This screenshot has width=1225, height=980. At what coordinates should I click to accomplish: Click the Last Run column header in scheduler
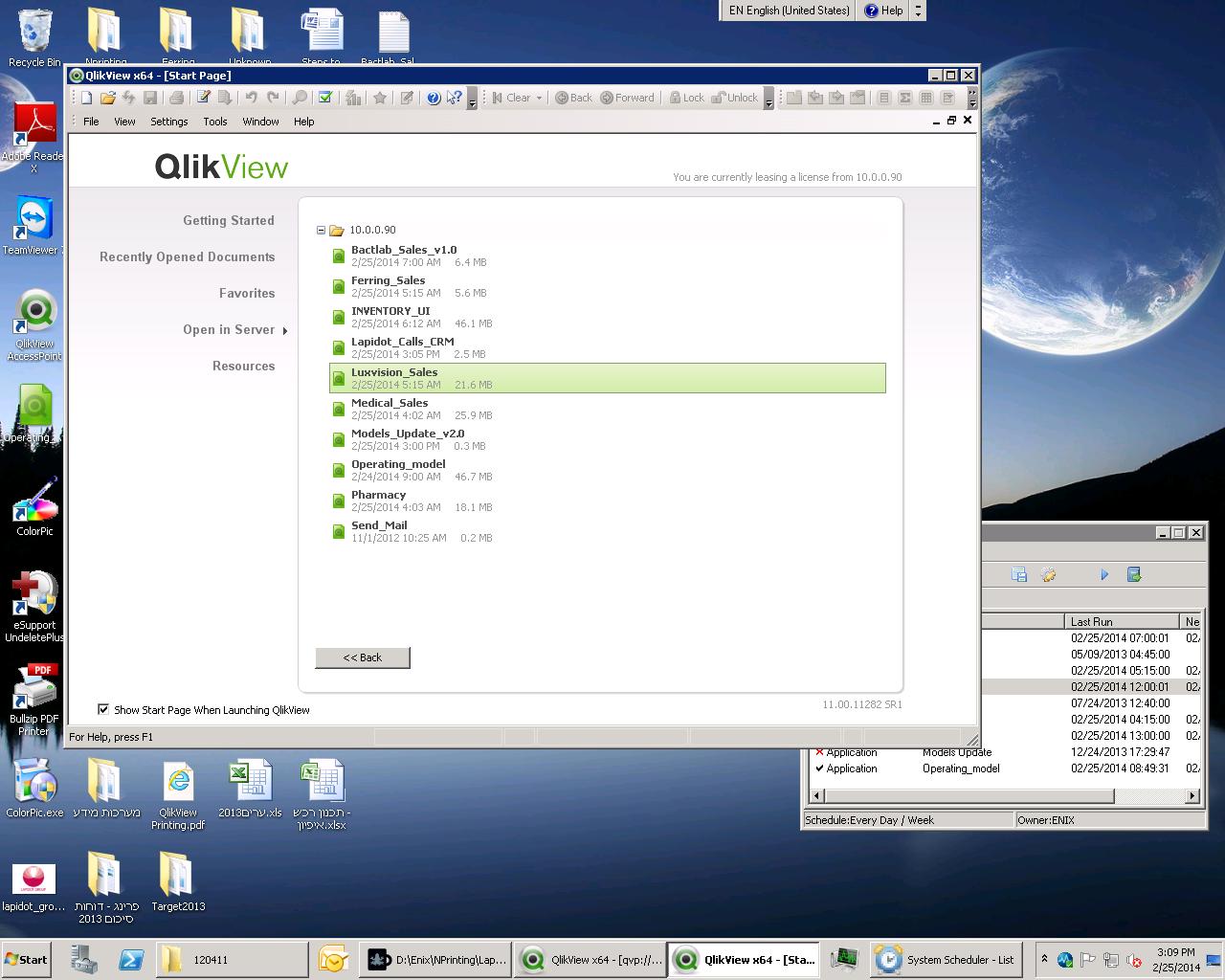(1122, 621)
